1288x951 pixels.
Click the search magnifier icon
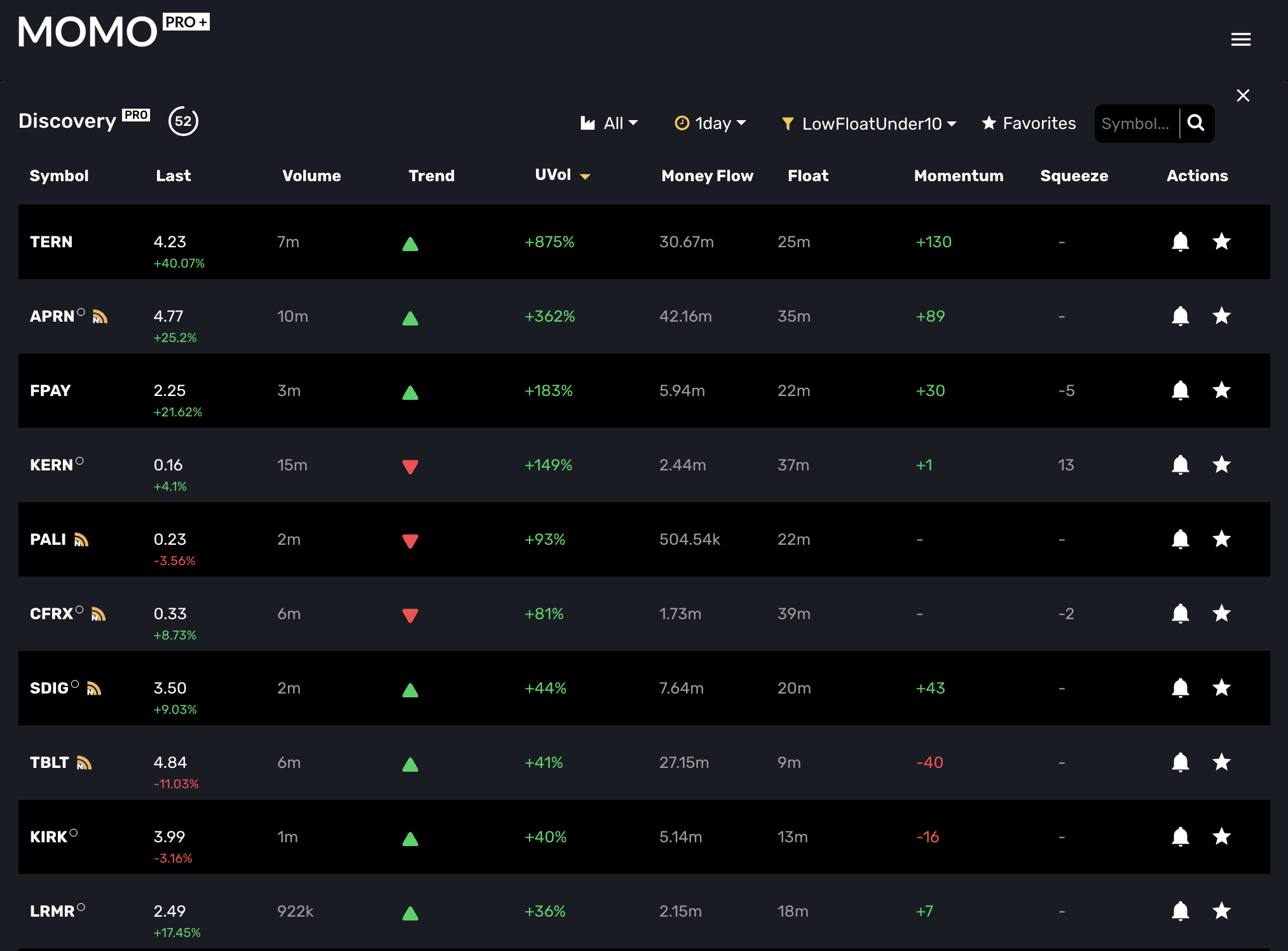1196,123
